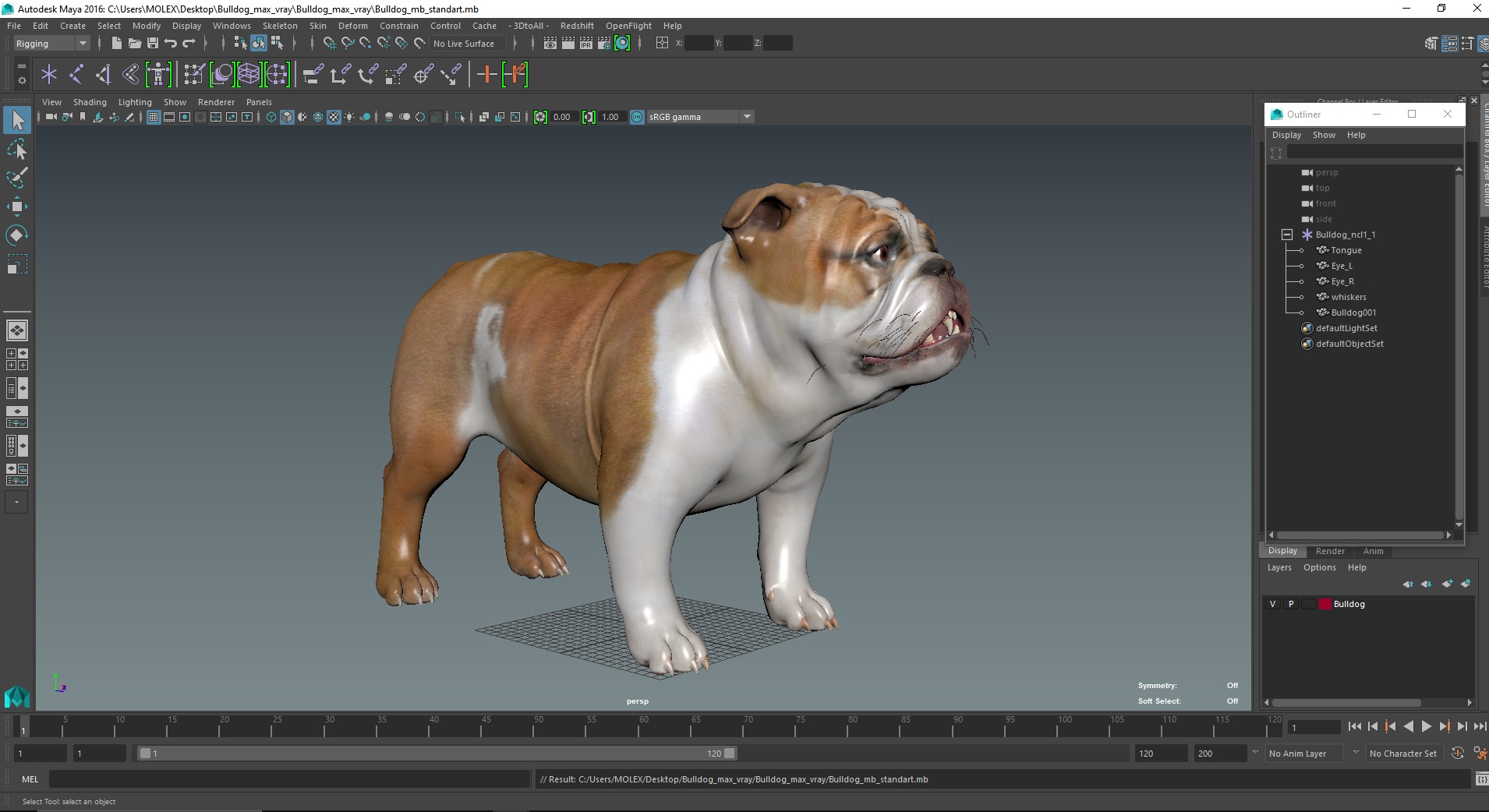Open the Deform menu
Screen dimensions: 1489x812
click(x=352, y=26)
